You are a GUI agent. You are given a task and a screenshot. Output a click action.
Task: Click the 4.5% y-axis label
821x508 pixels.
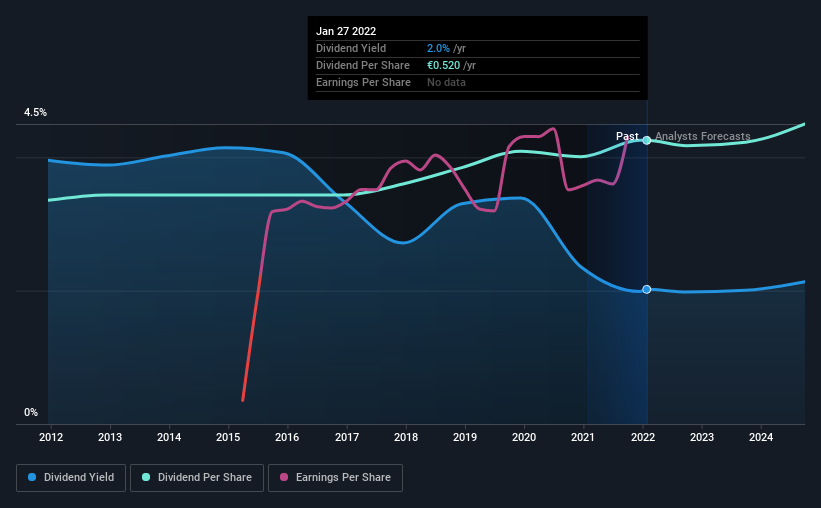[x=35, y=113]
